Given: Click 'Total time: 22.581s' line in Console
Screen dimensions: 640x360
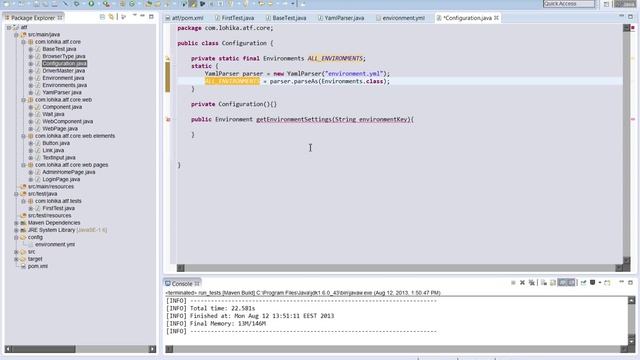Looking at the screenshot, I should pos(210,309).
